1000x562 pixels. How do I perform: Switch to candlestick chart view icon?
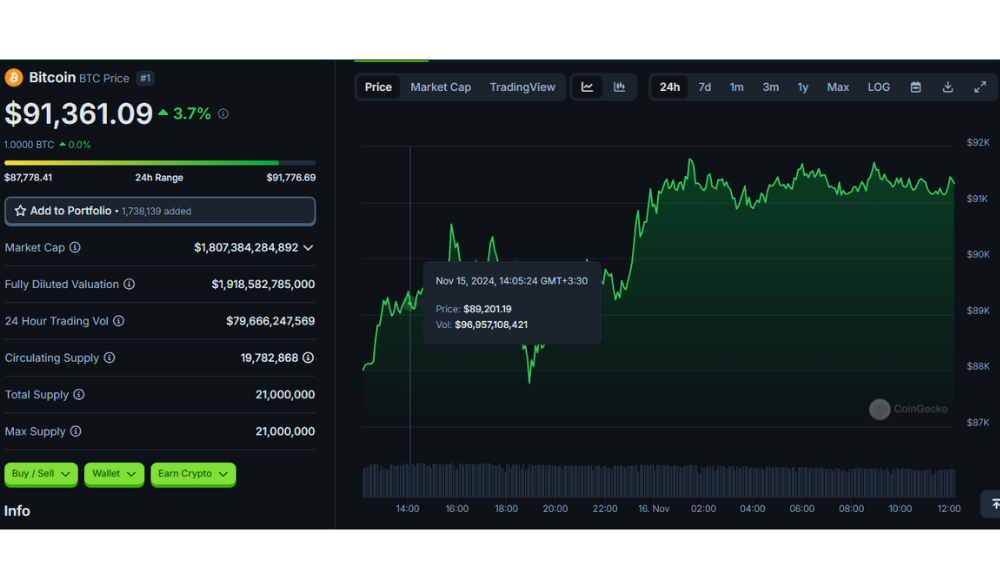[619, 87]
